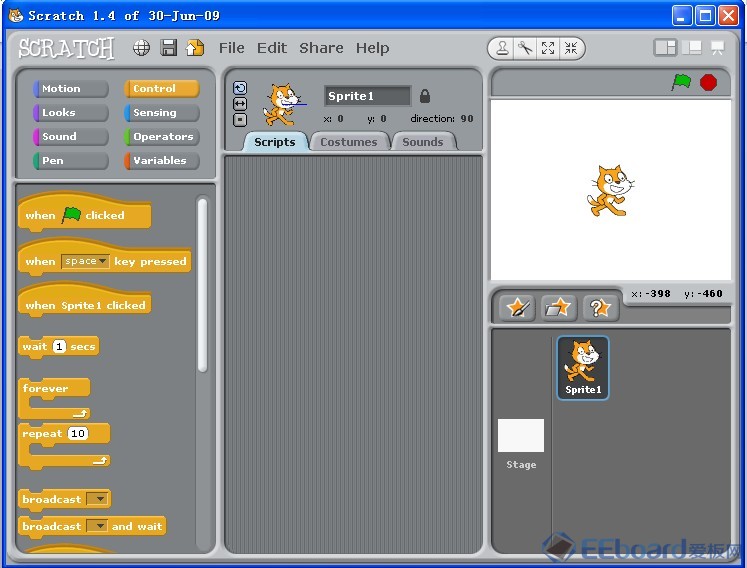This screenshot has height=568, width=747.
Task: Click the language globe icon
Action: [141, 48]
